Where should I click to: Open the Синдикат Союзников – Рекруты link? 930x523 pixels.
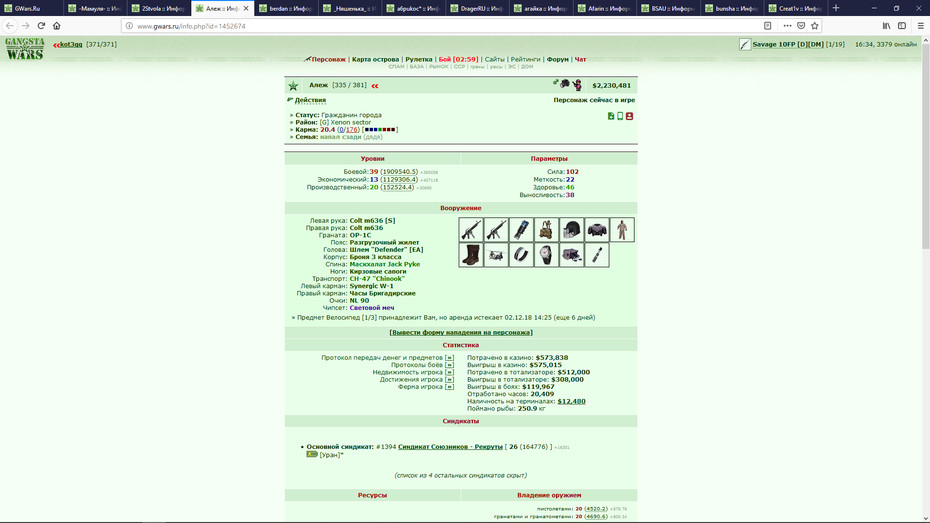tap(450, 447)
